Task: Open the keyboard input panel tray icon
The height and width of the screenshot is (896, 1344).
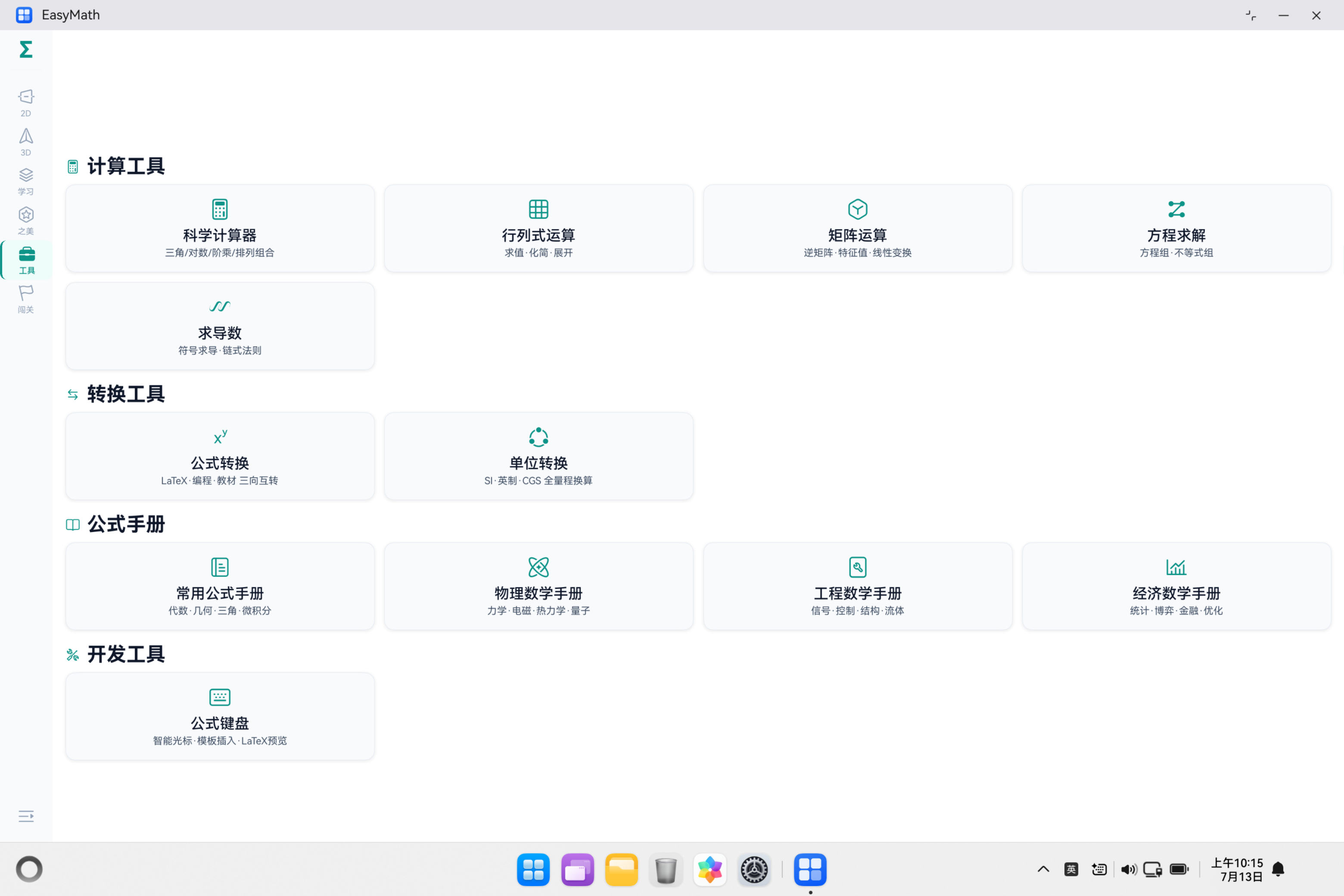Action: pyautogui.click(x=1099, y=870)
